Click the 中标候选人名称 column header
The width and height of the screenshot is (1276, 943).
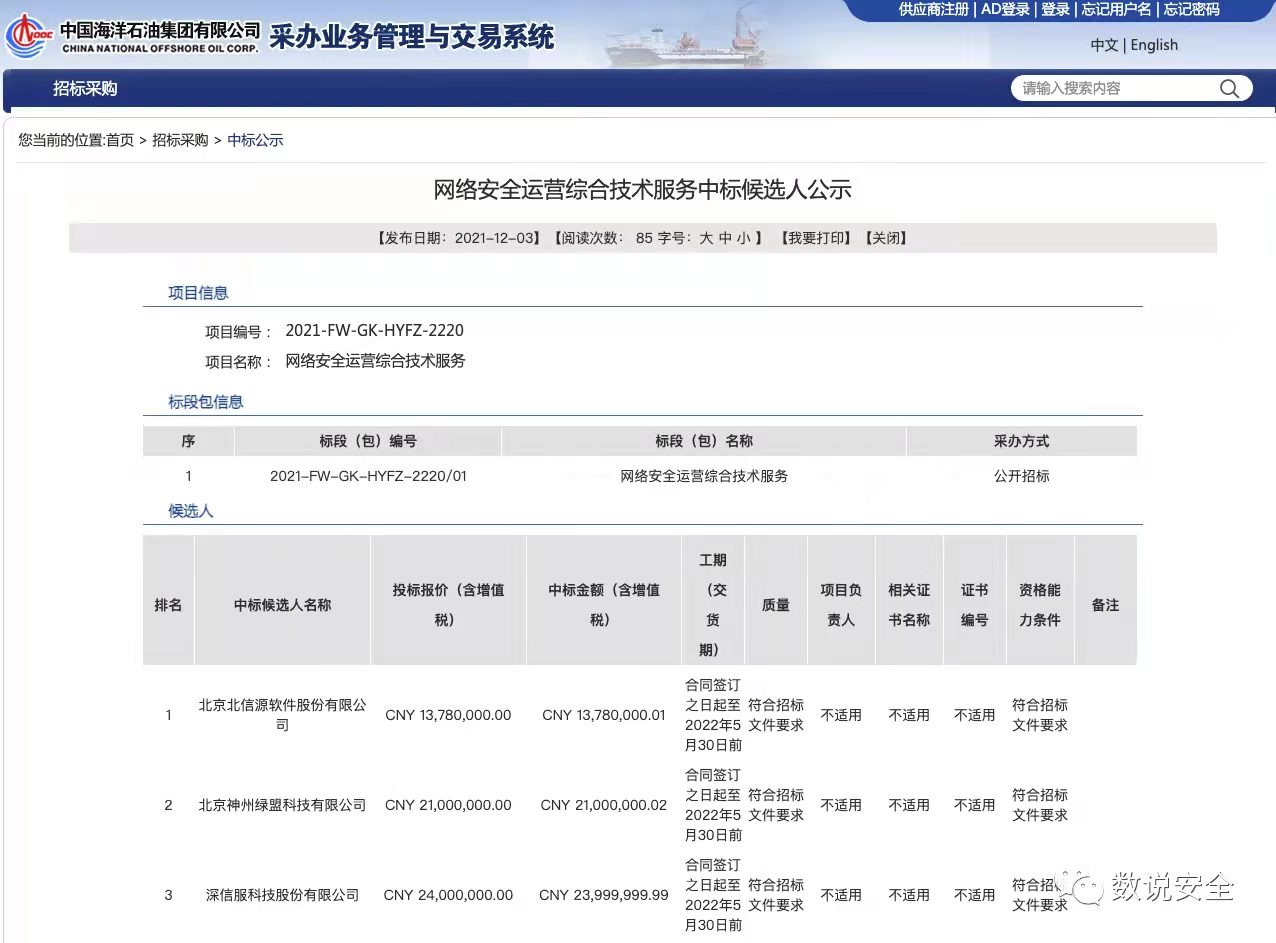(x=283, y=605)
